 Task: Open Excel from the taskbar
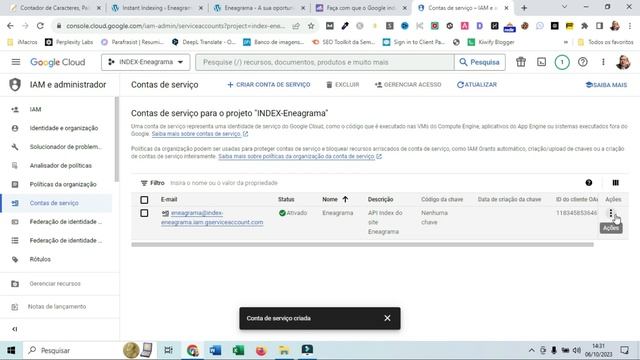(238, 350)
